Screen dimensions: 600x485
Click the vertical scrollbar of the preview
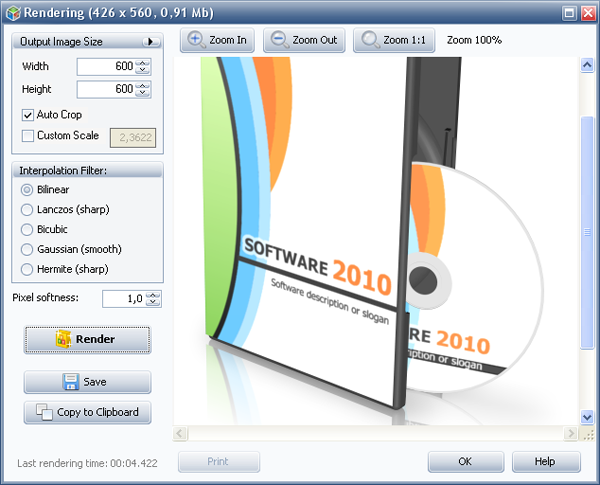click(x=587, y=230)
